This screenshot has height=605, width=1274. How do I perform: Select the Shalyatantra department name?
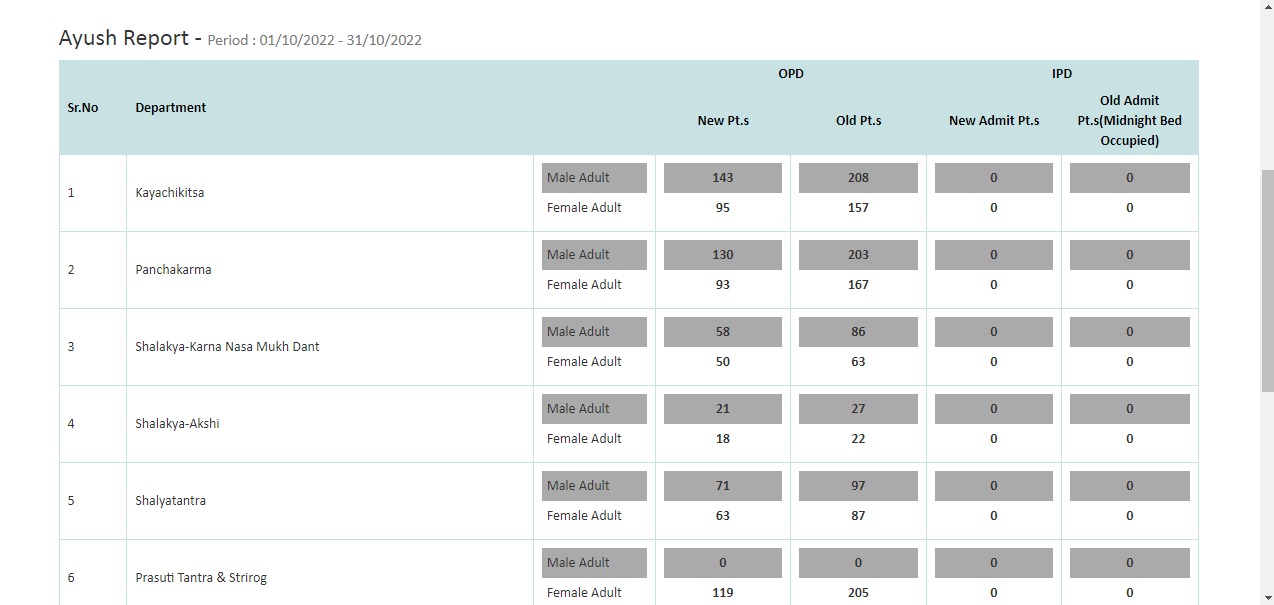point(171,501)
